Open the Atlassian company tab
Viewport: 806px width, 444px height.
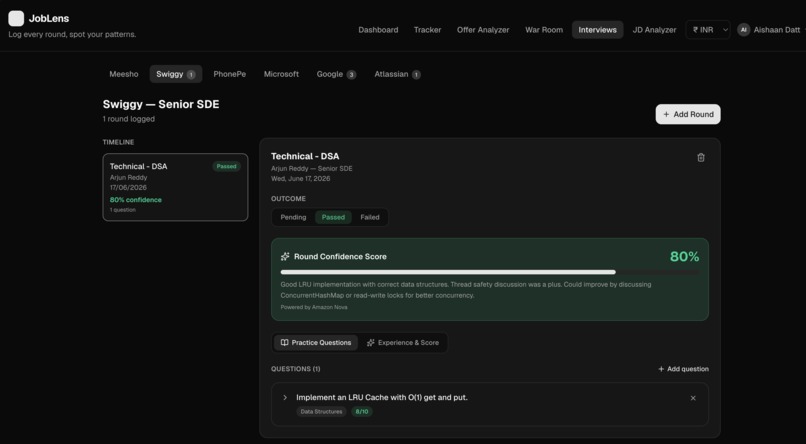[397, 74]
